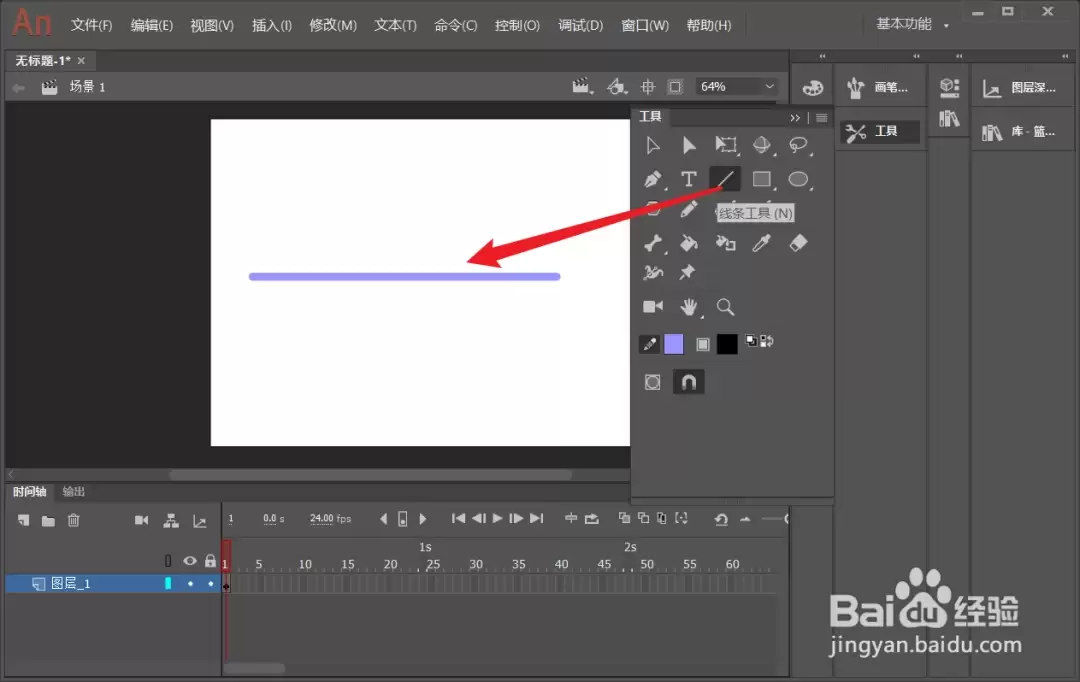This screenshot has height=682, width=1080.
Task: Play the timeline animation
Action: (497, 518)
